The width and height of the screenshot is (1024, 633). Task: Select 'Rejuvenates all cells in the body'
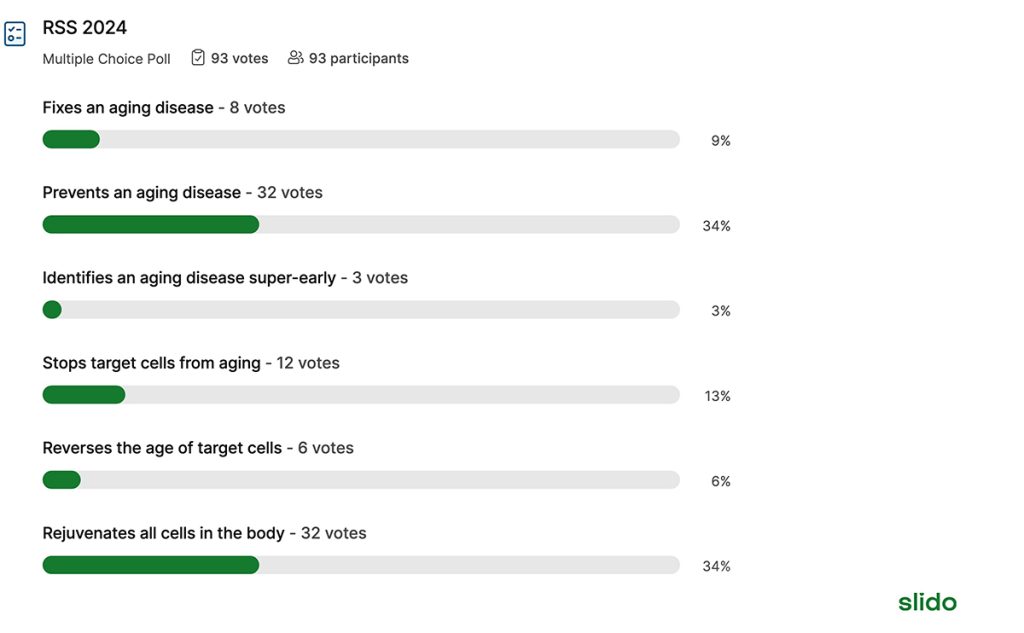tap(163, 533)
